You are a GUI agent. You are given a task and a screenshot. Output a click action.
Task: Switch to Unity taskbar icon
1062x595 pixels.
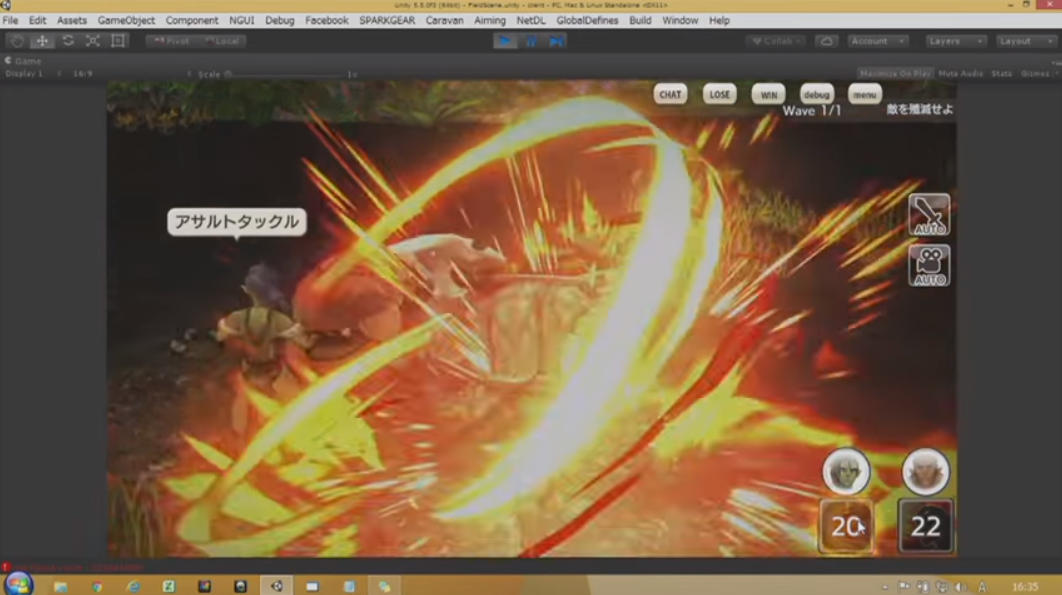[x=276, y=586]
